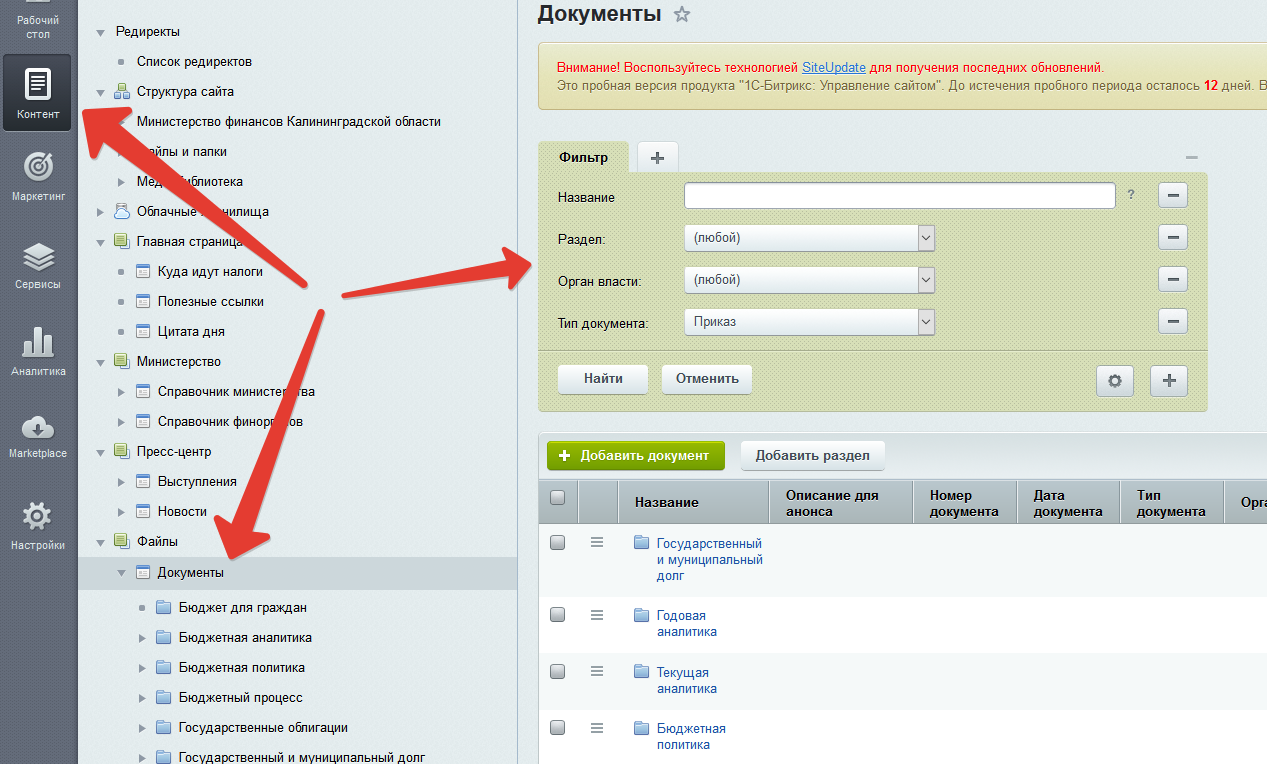Remove the Название filter field

click(x=1172, y=195)
